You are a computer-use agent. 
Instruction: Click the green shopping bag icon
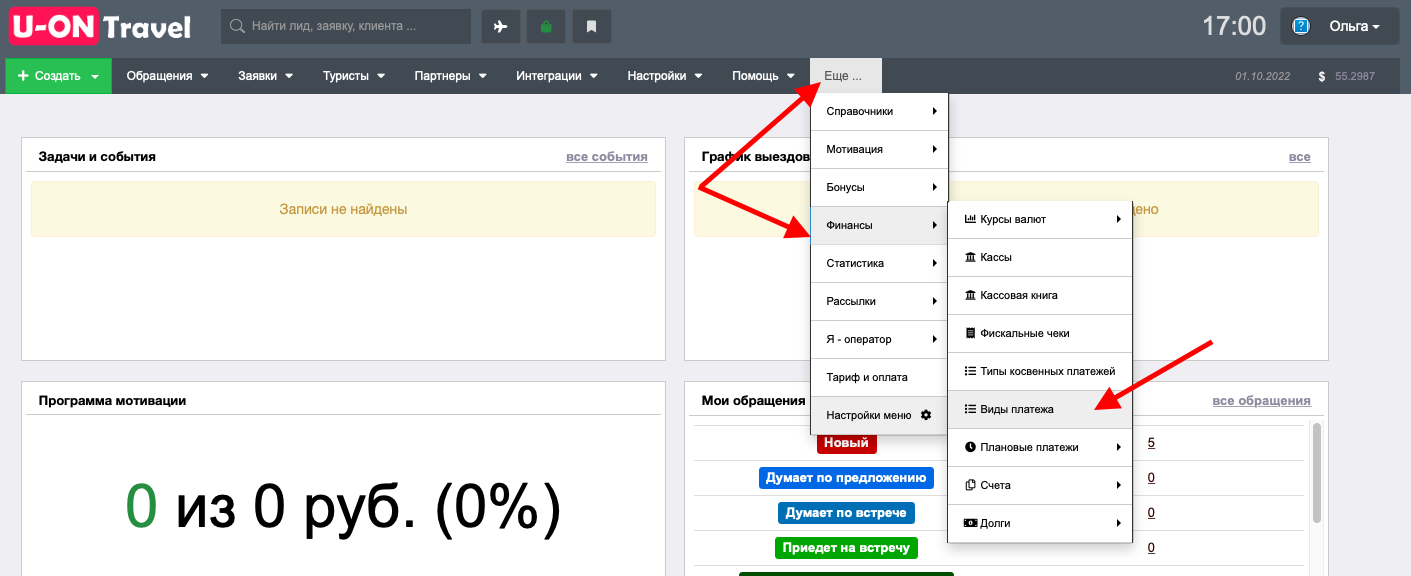tap(546, 27)
